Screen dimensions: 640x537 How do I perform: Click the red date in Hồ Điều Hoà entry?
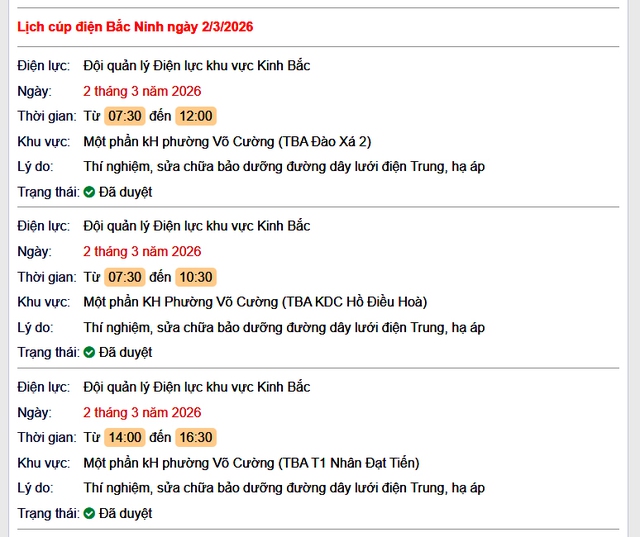pos(142,251)
